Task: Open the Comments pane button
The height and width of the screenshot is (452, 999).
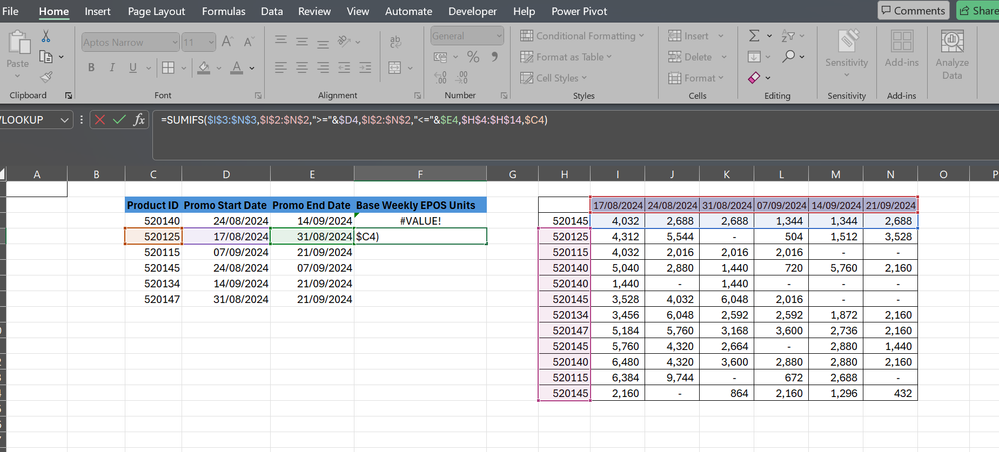Action: pyautogui.click(x=913, y=10)
